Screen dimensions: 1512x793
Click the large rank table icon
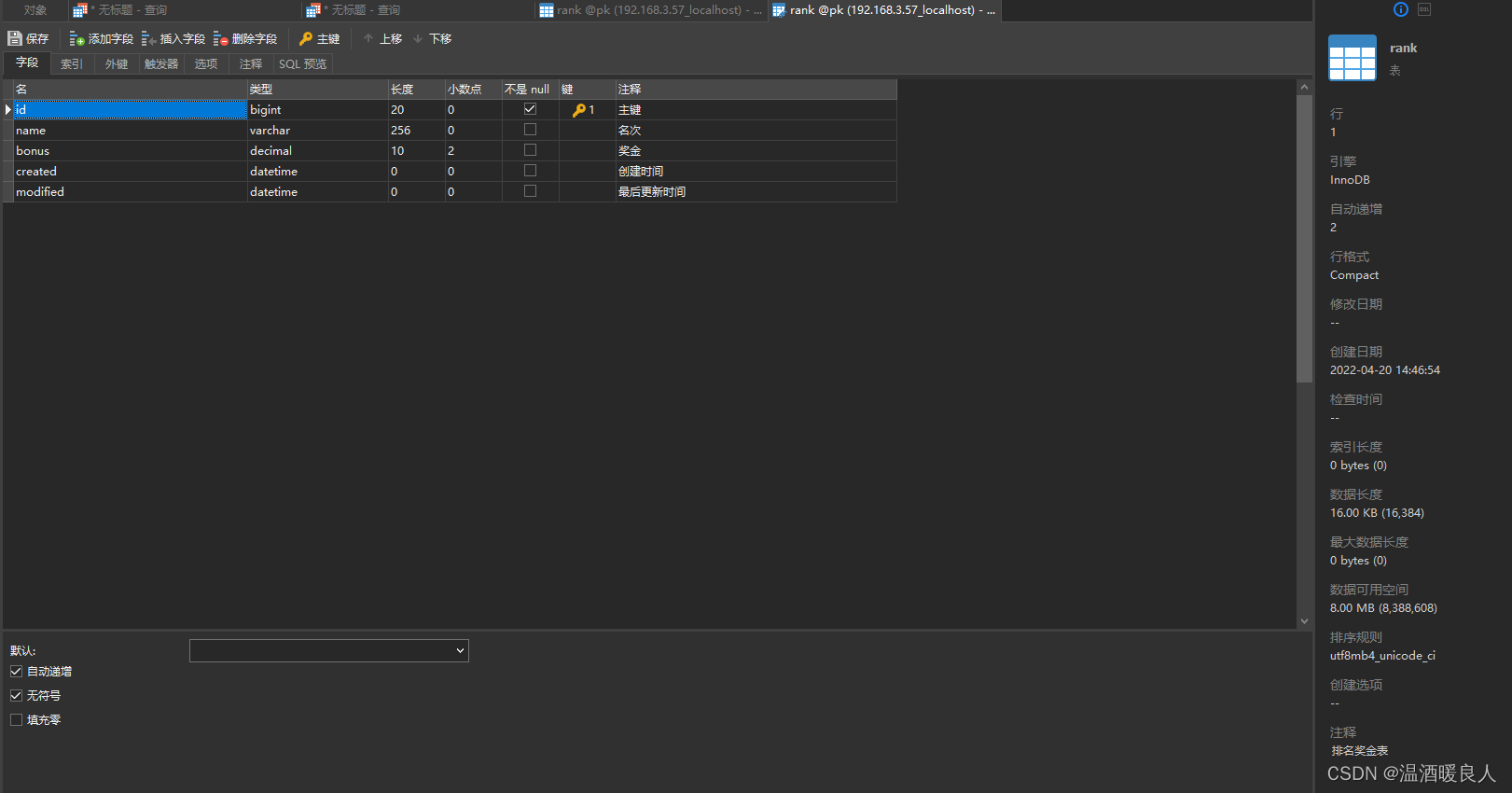click(1352, 58)
